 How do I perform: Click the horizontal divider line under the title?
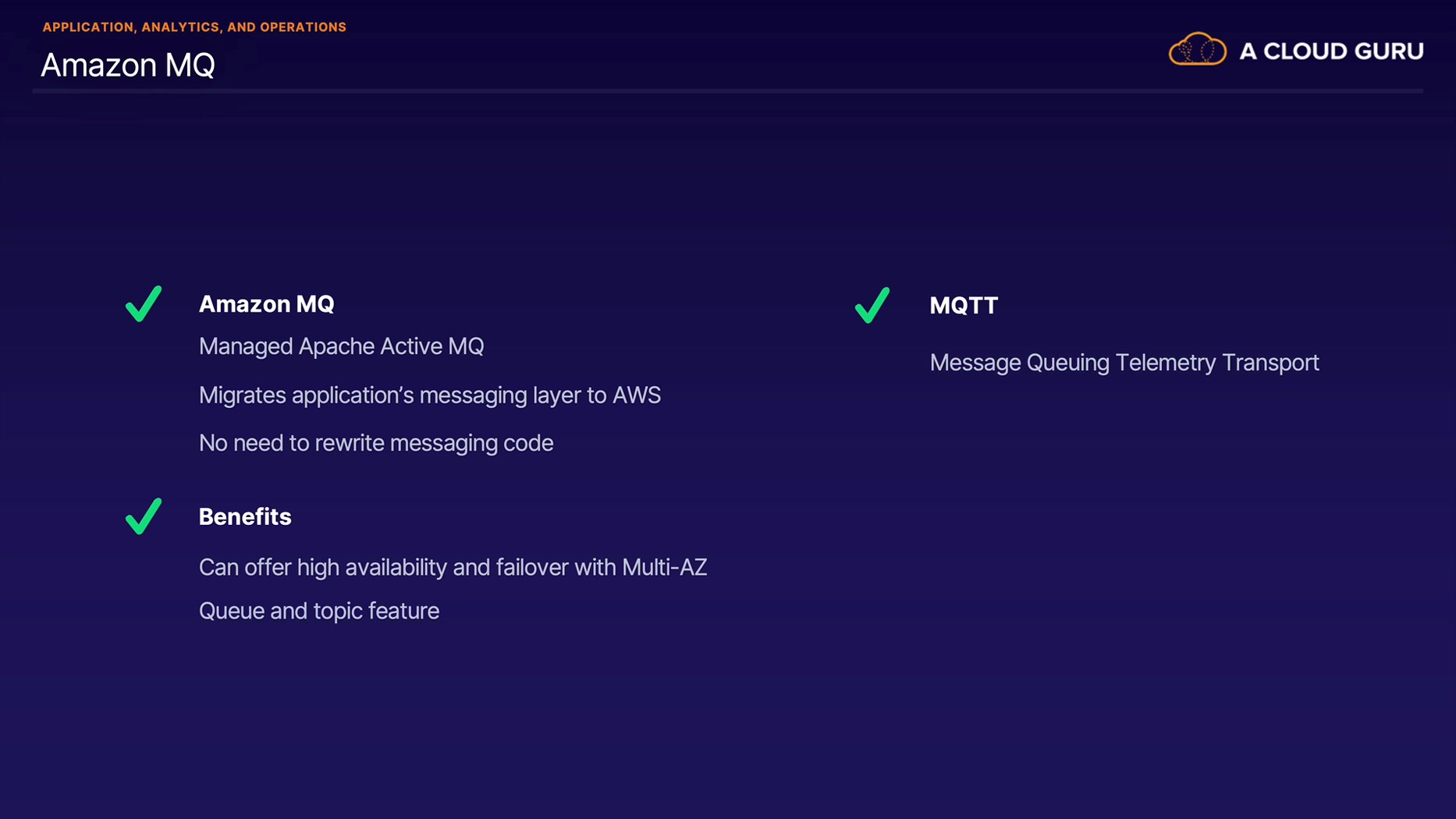click(727, 91)
